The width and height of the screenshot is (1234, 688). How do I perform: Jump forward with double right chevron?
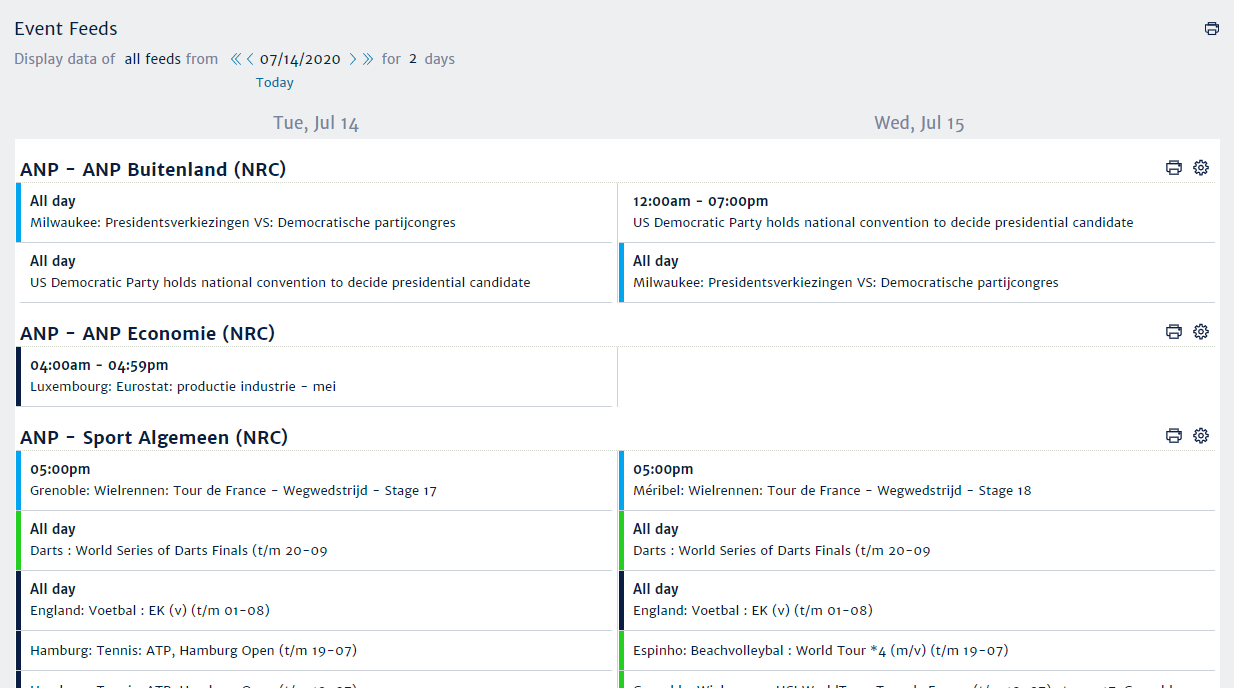pos(368,59)
